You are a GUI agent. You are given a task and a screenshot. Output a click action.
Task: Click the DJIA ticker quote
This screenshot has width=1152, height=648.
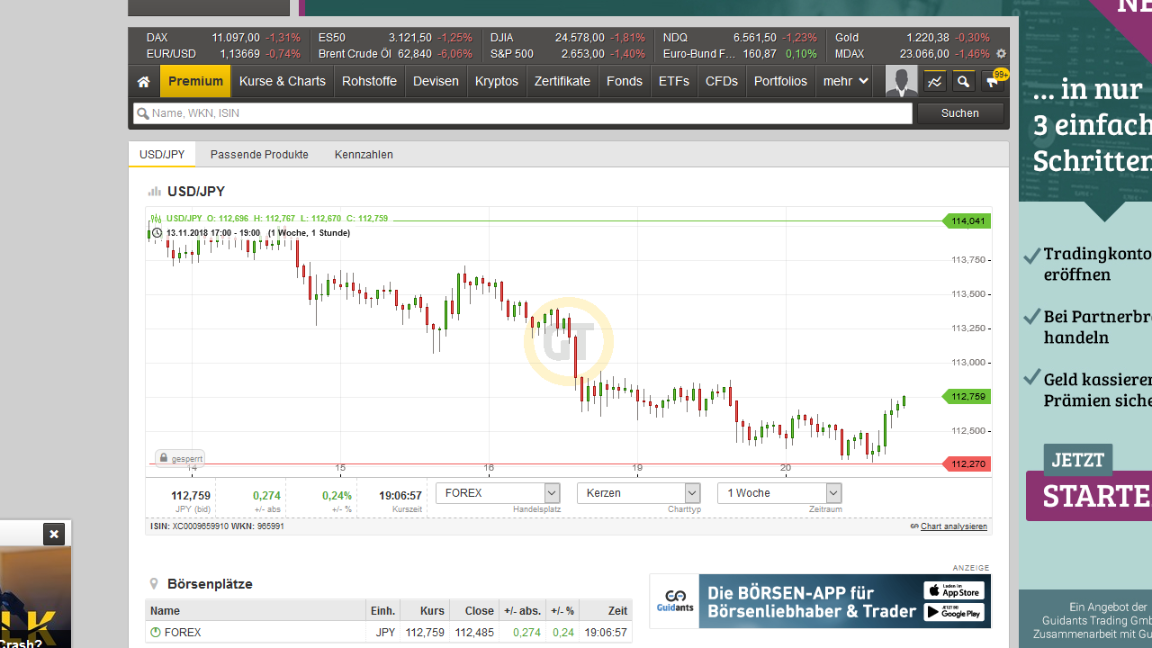click(x=568, y=37)
